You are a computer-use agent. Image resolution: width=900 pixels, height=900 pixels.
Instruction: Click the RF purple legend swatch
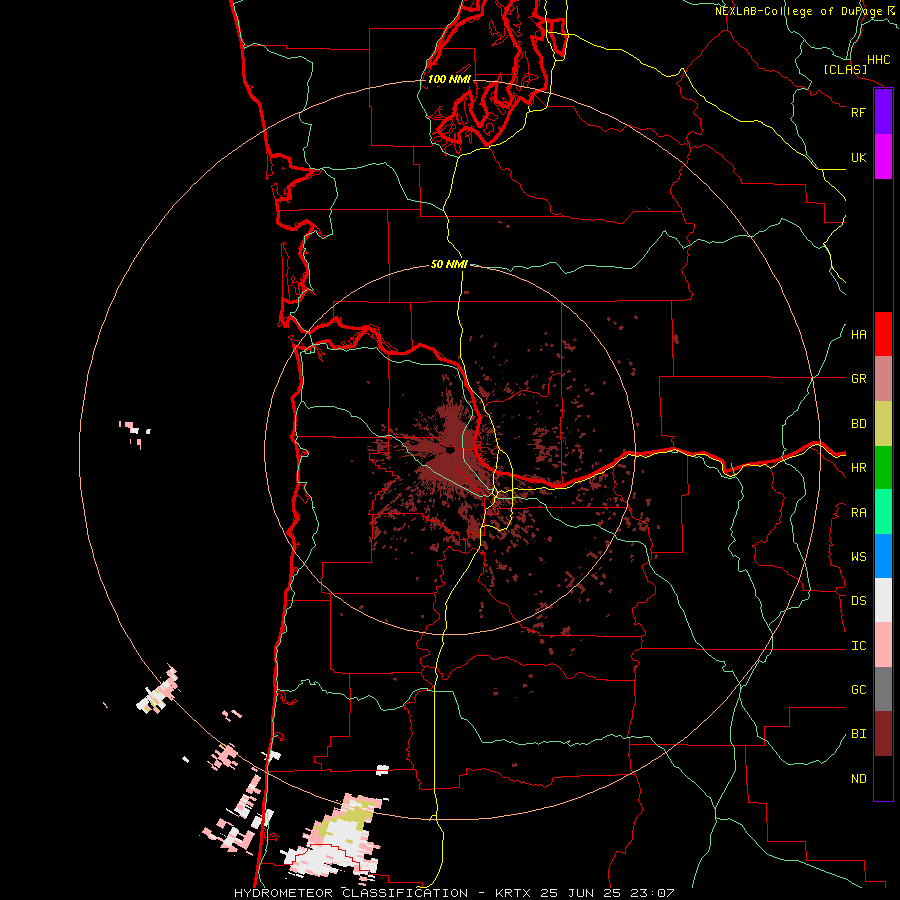[883, 112]
